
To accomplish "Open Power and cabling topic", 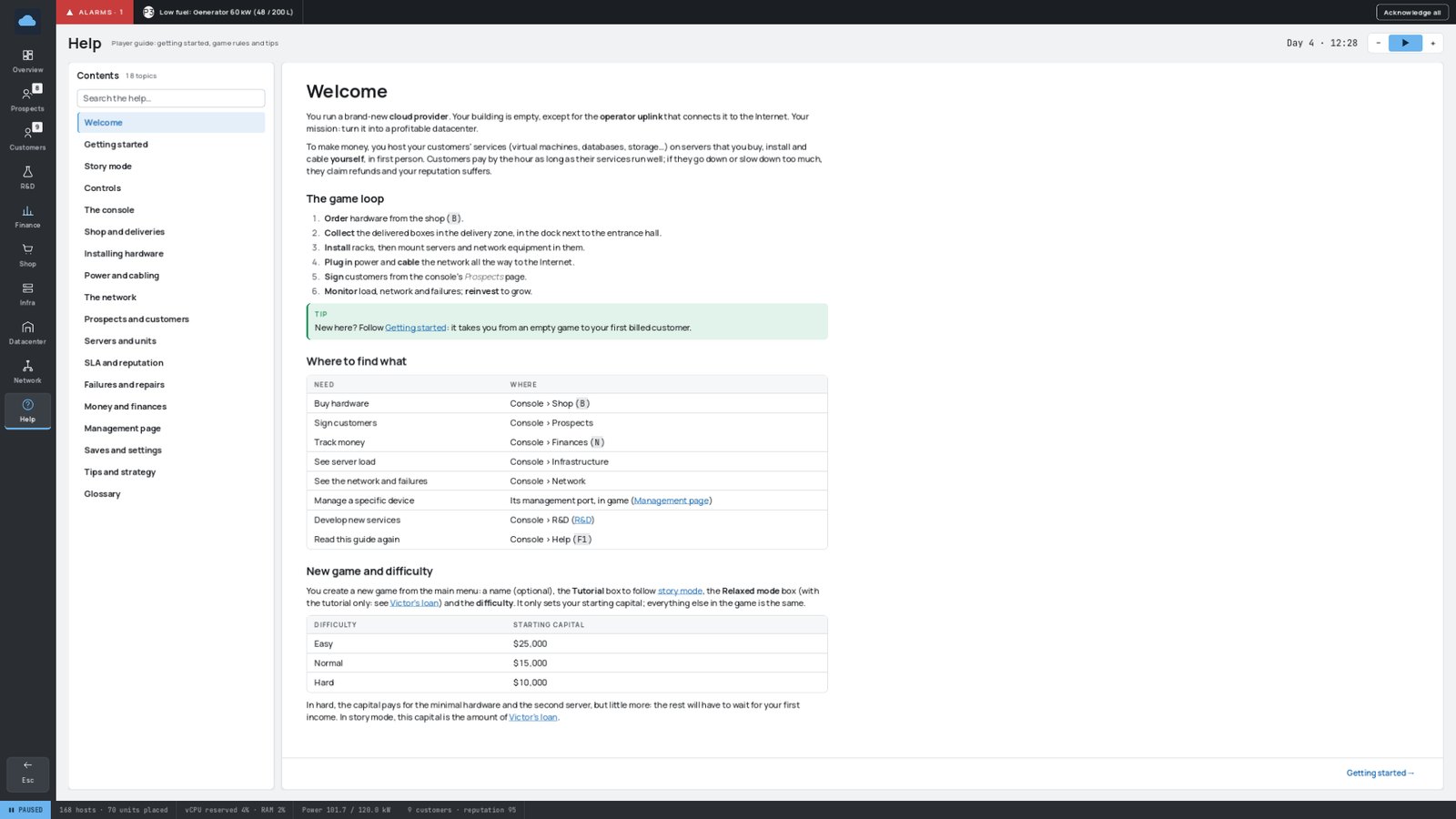I will pyautogui.click(x=171, y=275).
